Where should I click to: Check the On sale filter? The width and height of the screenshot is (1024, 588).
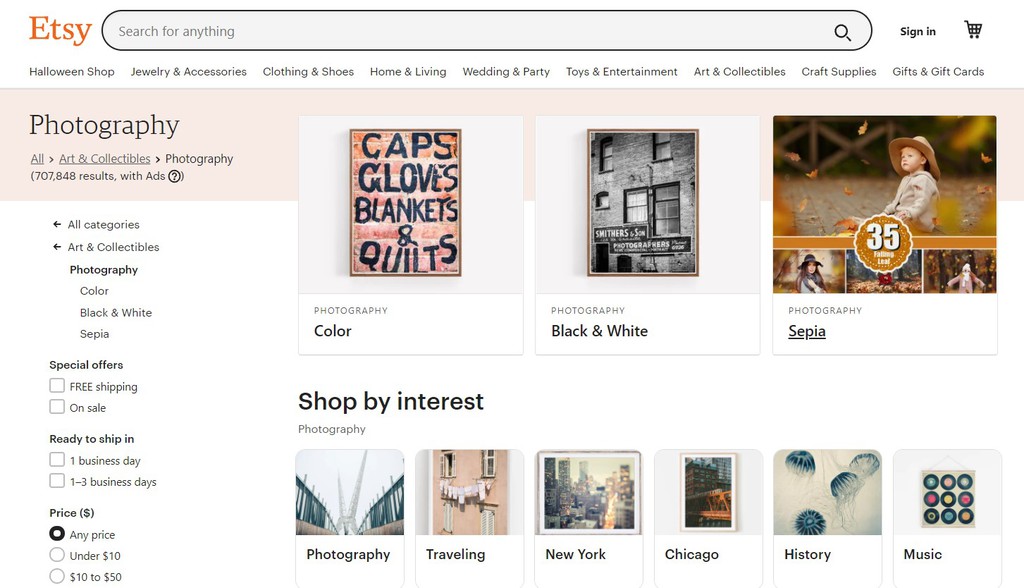(x=57, y=407)
